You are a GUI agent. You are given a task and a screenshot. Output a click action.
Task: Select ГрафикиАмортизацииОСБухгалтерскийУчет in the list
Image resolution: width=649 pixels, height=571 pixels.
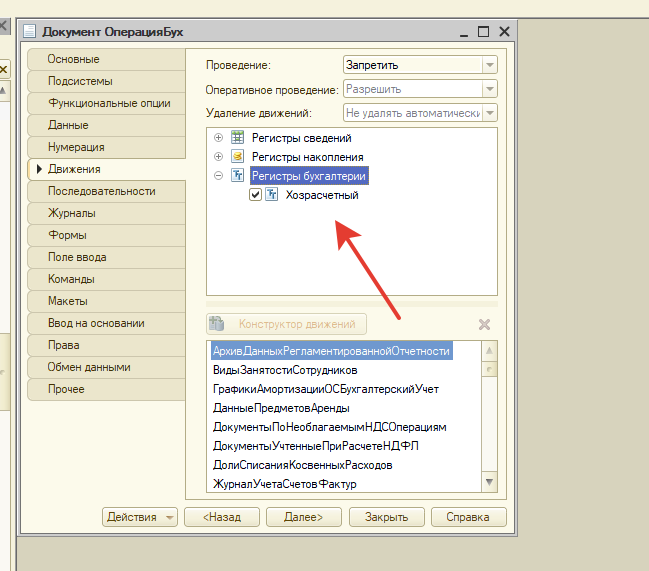click(x=326, y=389)
